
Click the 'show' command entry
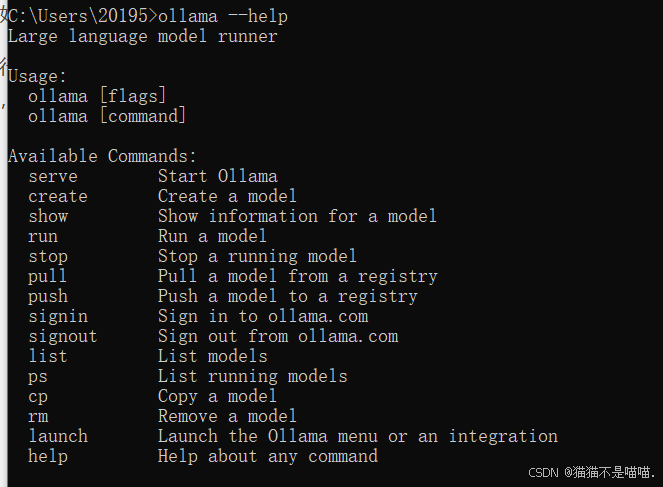click(x=48, y=216)
